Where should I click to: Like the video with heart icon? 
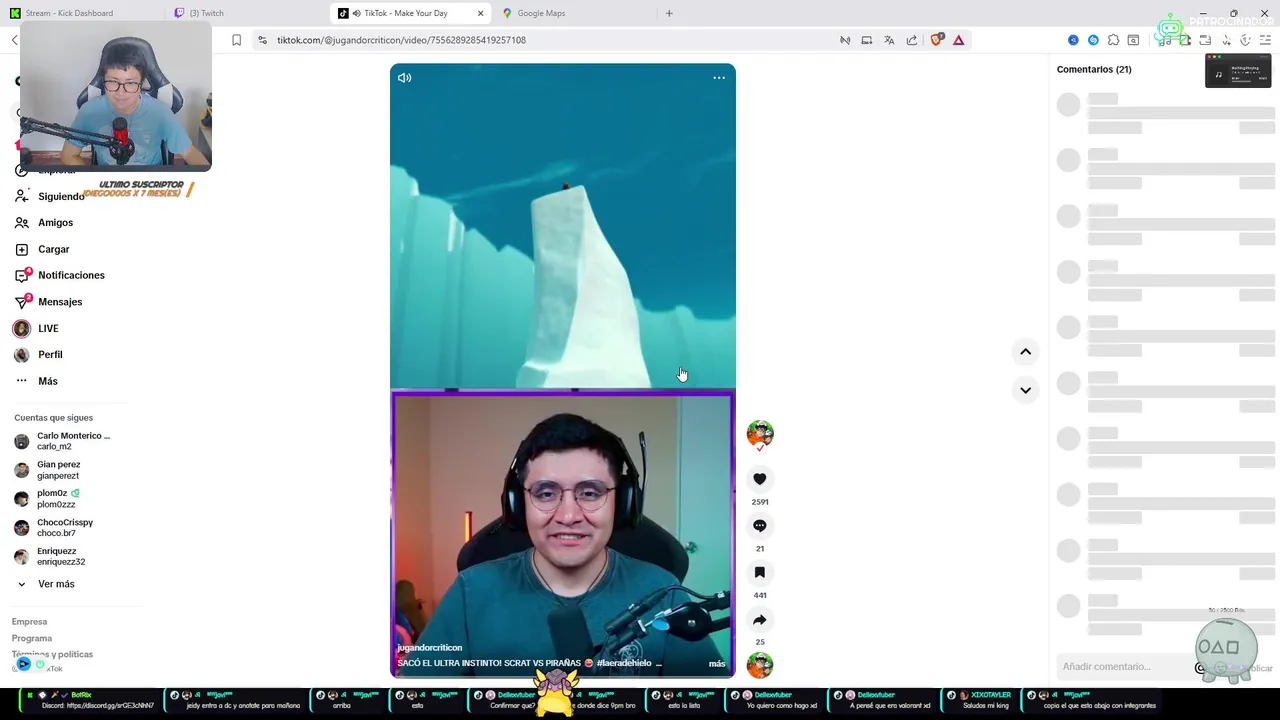[760, 479]
